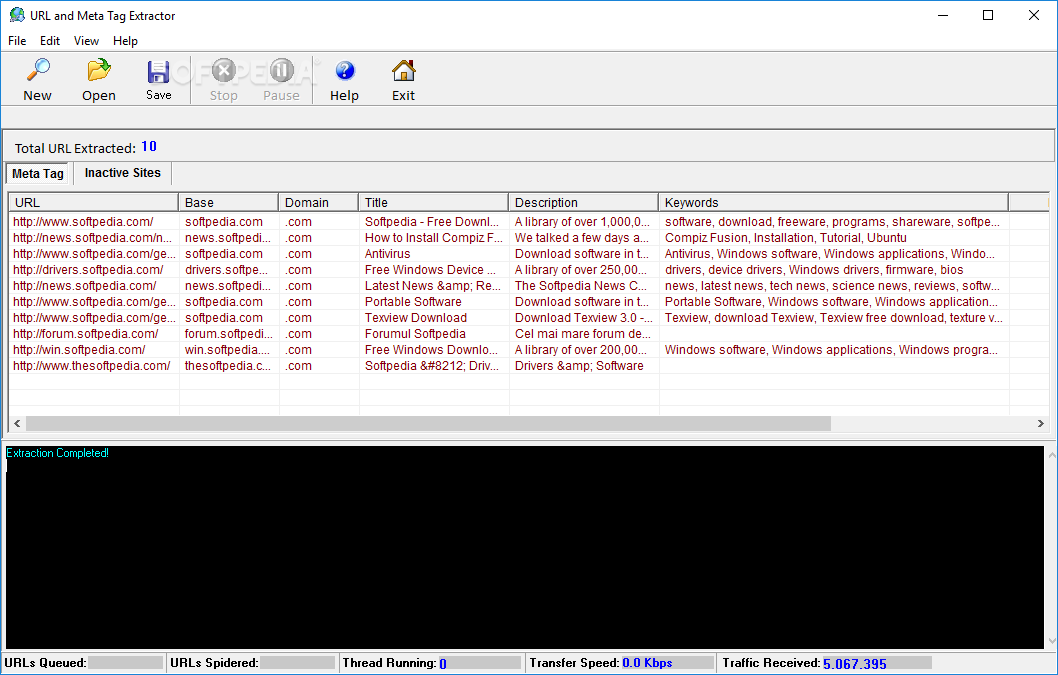This screenshot has height=675, width=1058.
Task: Click the table's right horizontal scroll arrow
Action: [x=1040, y=423]
